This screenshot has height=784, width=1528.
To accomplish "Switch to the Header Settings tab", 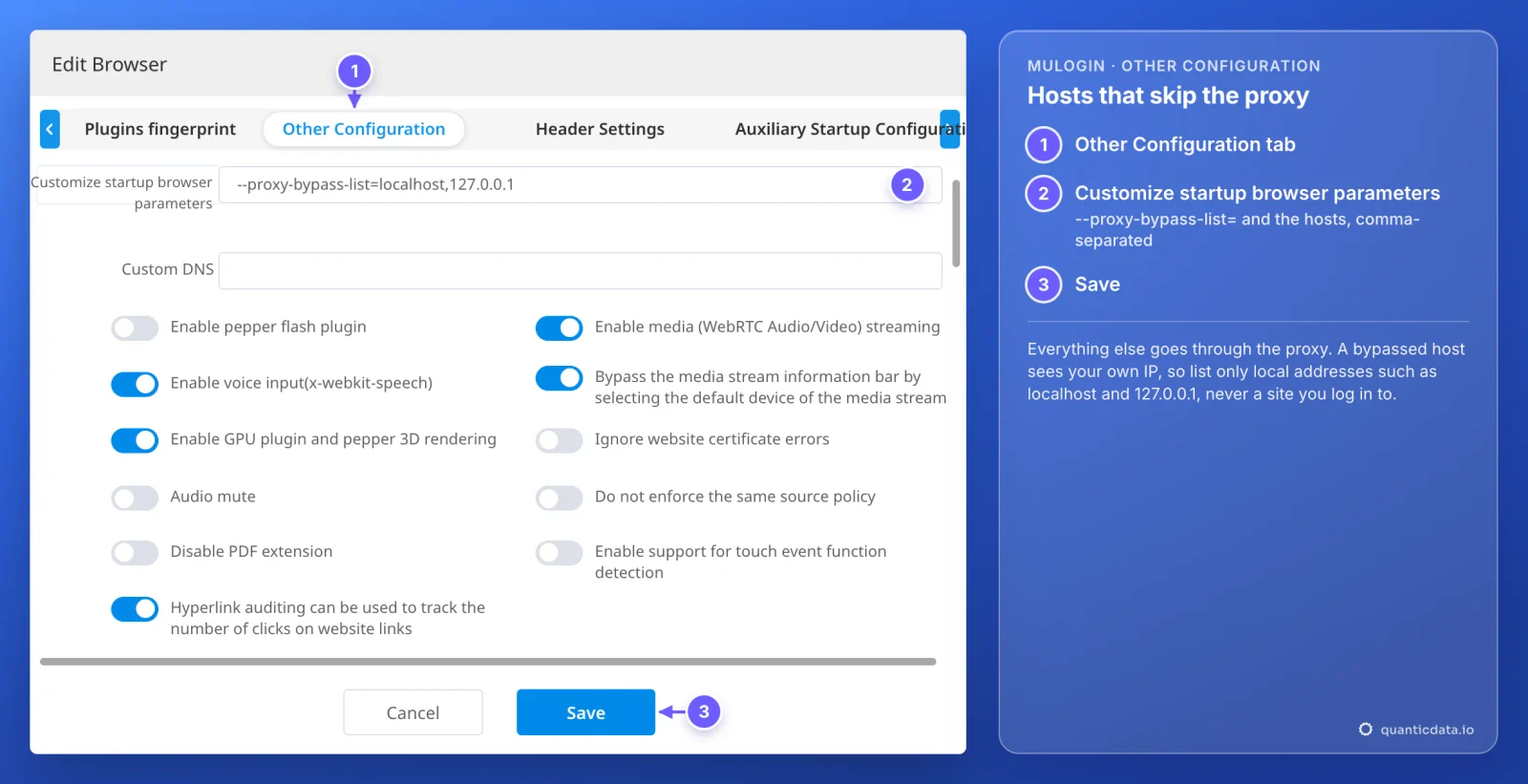I will click(600, 129).
